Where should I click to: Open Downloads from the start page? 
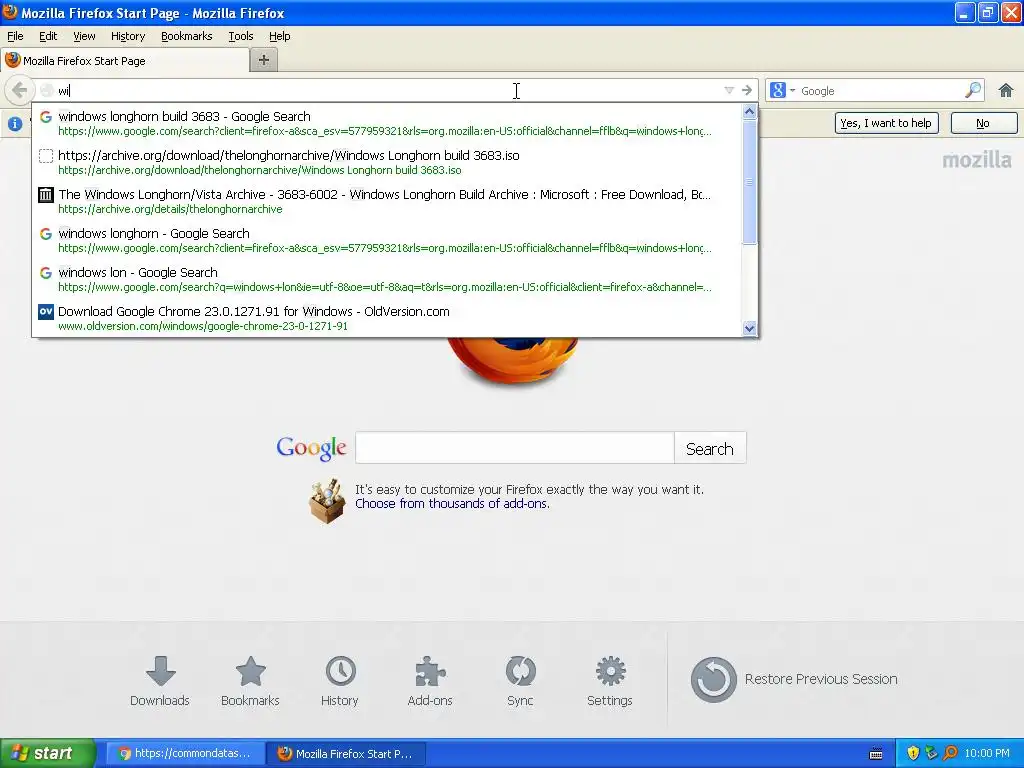160,681
